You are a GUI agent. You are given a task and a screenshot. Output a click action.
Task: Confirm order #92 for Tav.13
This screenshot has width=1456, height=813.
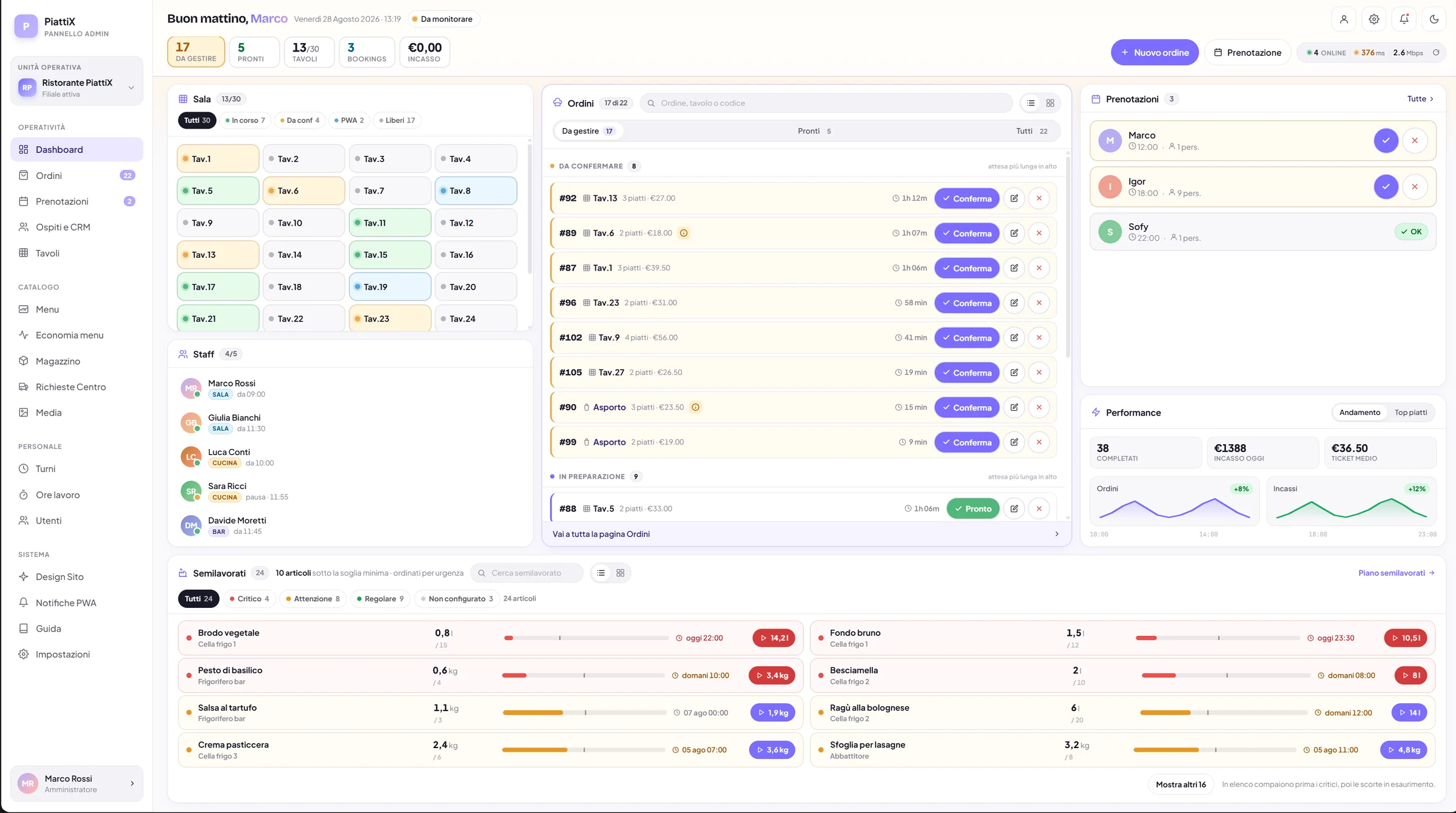pos(966,198)
